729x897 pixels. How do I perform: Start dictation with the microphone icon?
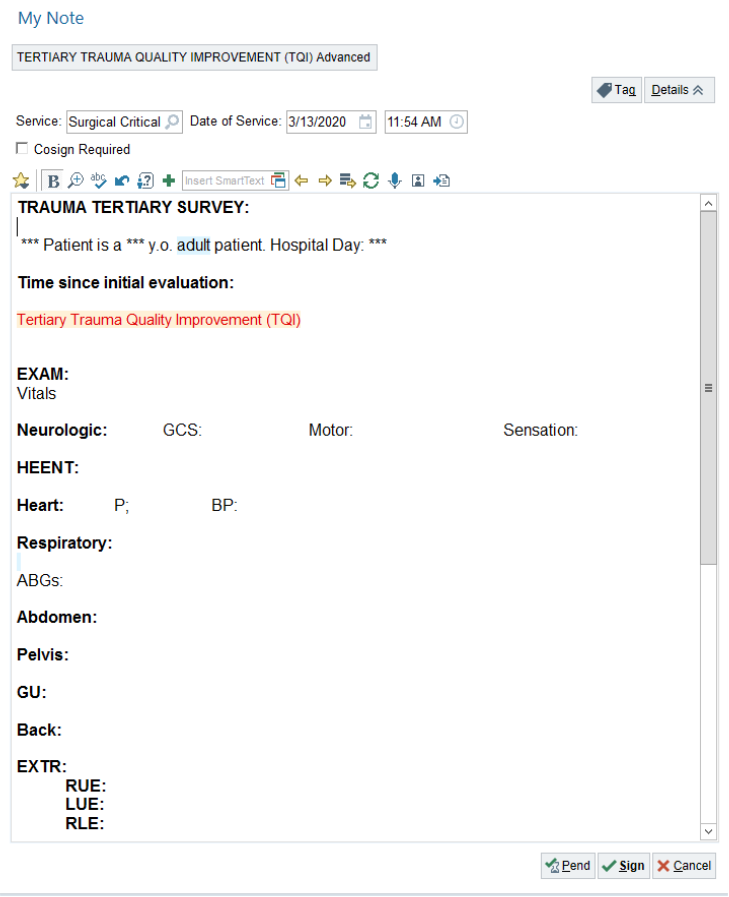[x=395, y=181]
